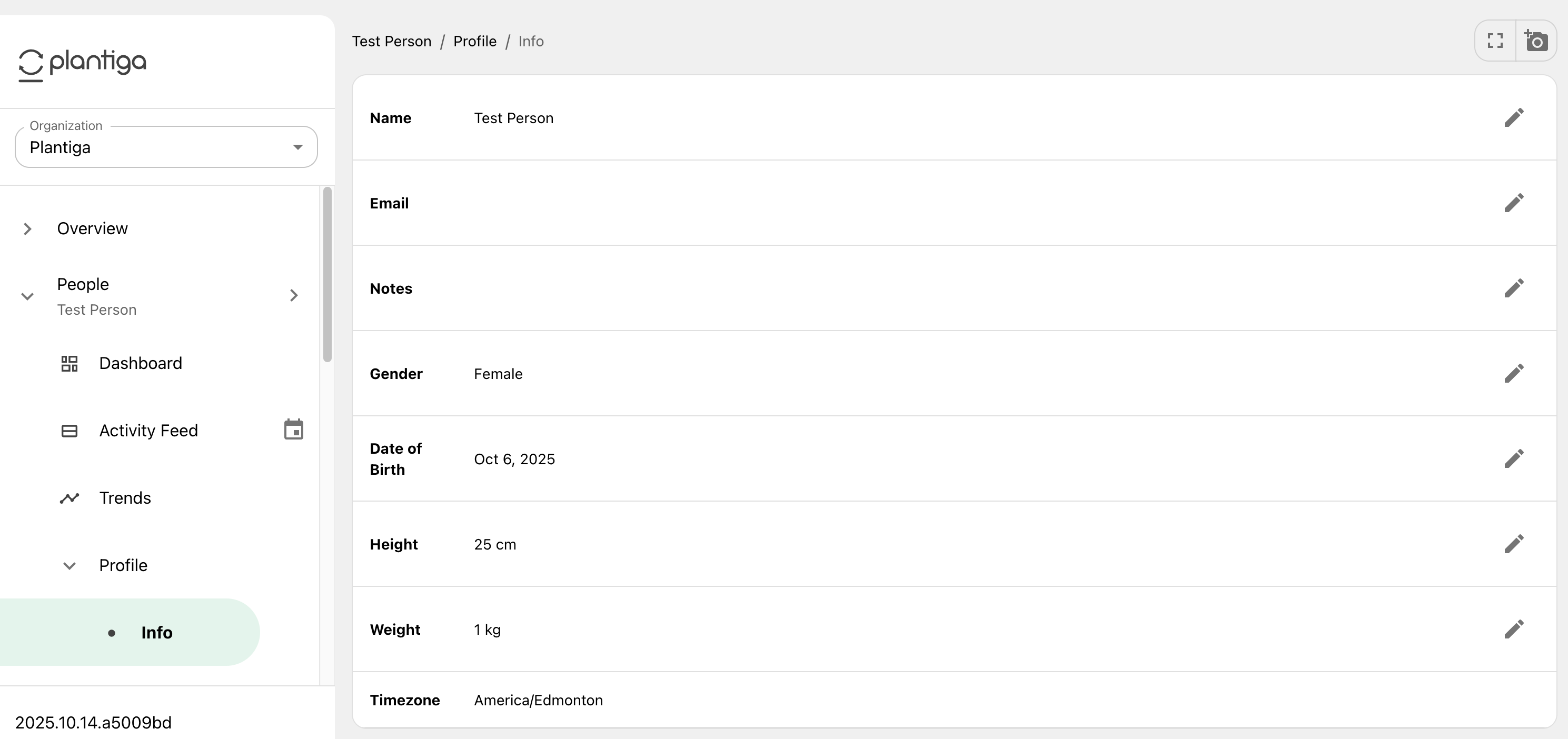Expand the Overview section

click(27, 229)
